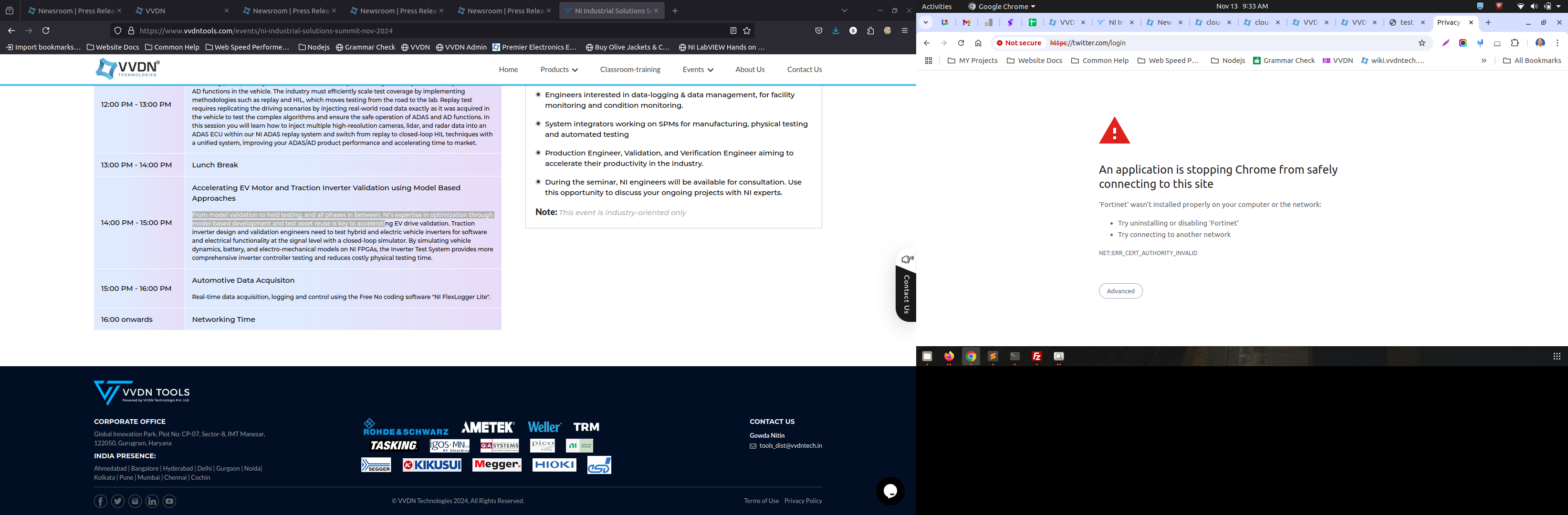Open the Privacy Policy link
This screenshot has width=1568, height=515.
803,501
